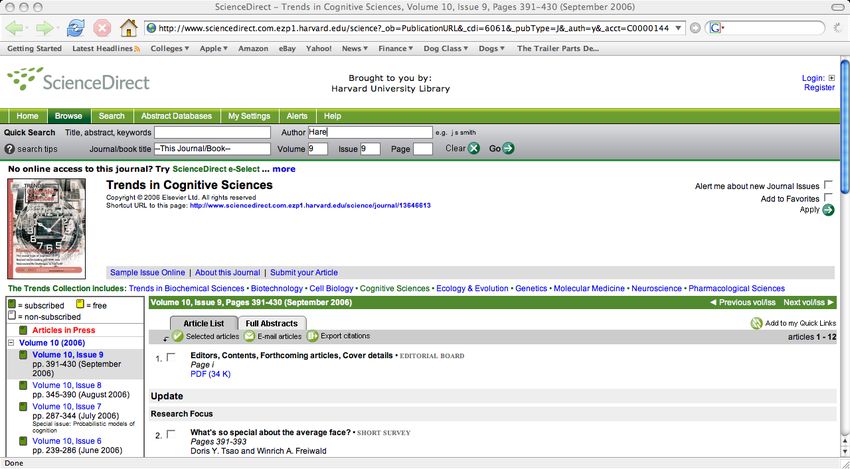Viewport: 850px width, 469px height.
Task: Open the About this Journal link
Action: (228, 273)
